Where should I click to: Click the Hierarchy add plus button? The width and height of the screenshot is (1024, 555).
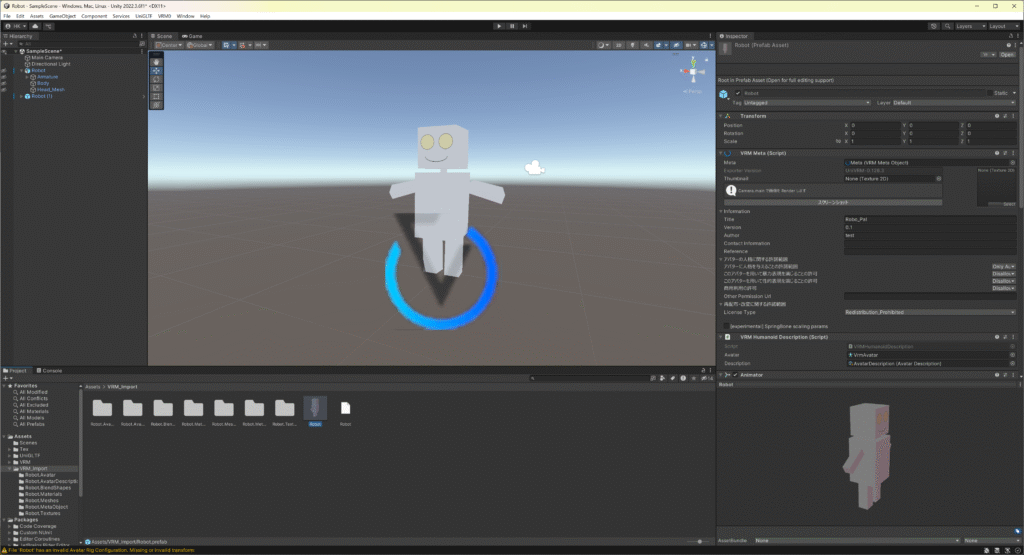[x=7, y=44]
